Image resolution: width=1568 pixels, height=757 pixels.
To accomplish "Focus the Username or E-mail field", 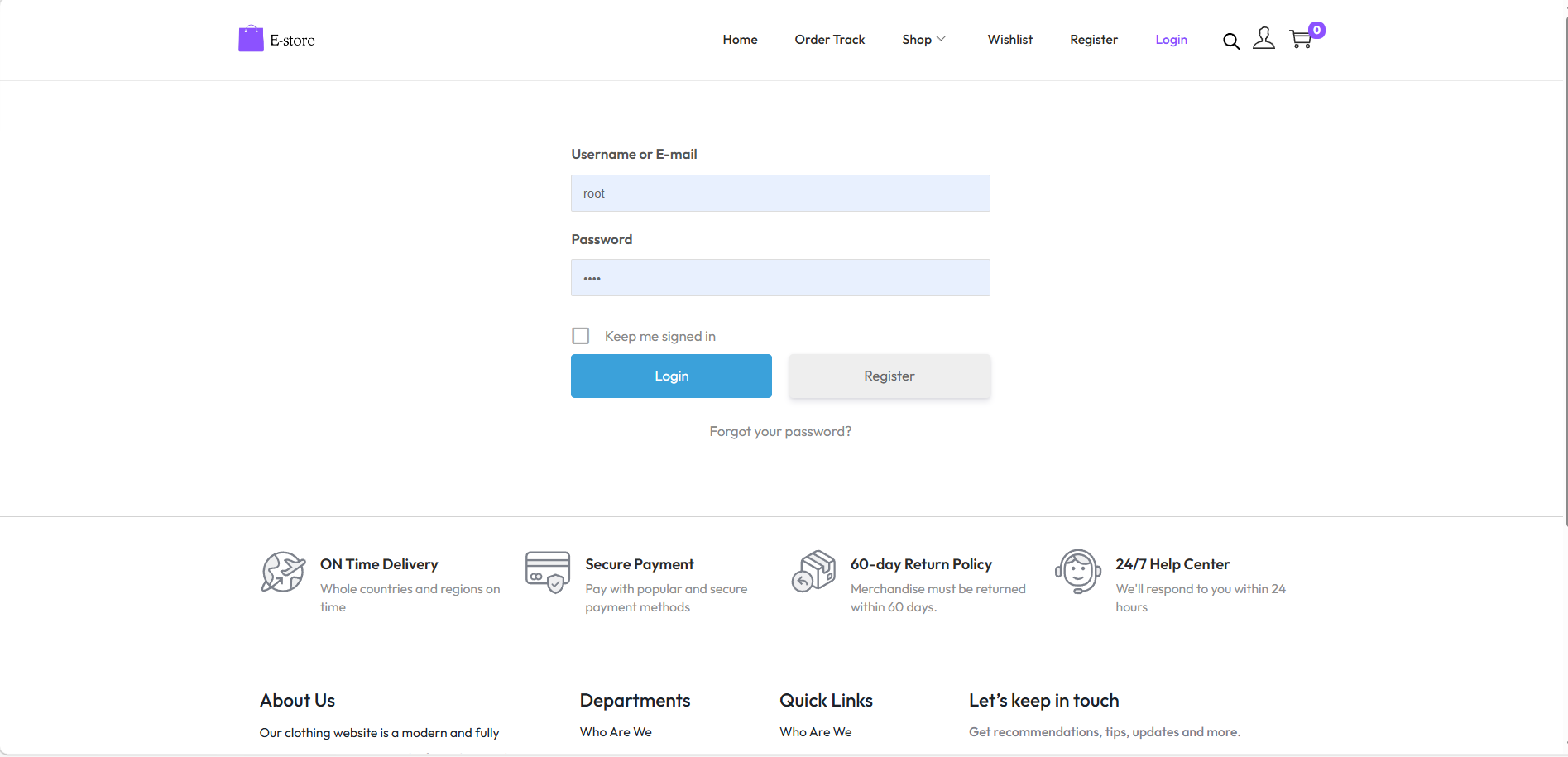I will (x=780, y=194).
